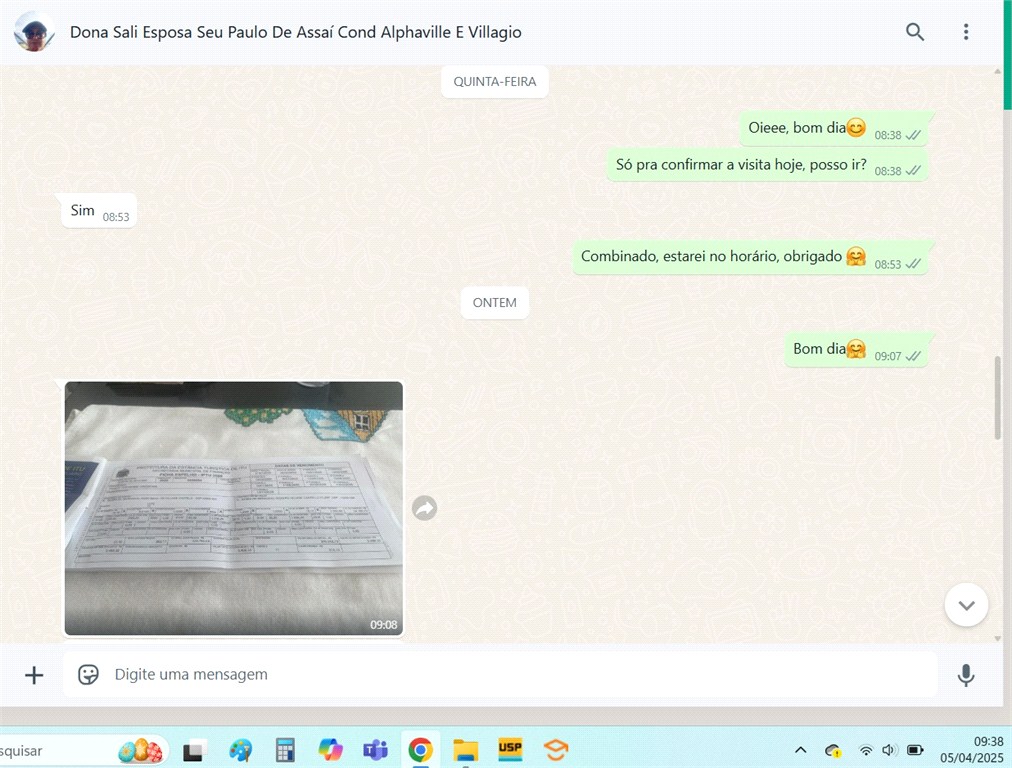The height and width of the screenshot is (768, 1012).
Task: Click the 09:08 timestamp on photo
Action: [x=383, y=625]
